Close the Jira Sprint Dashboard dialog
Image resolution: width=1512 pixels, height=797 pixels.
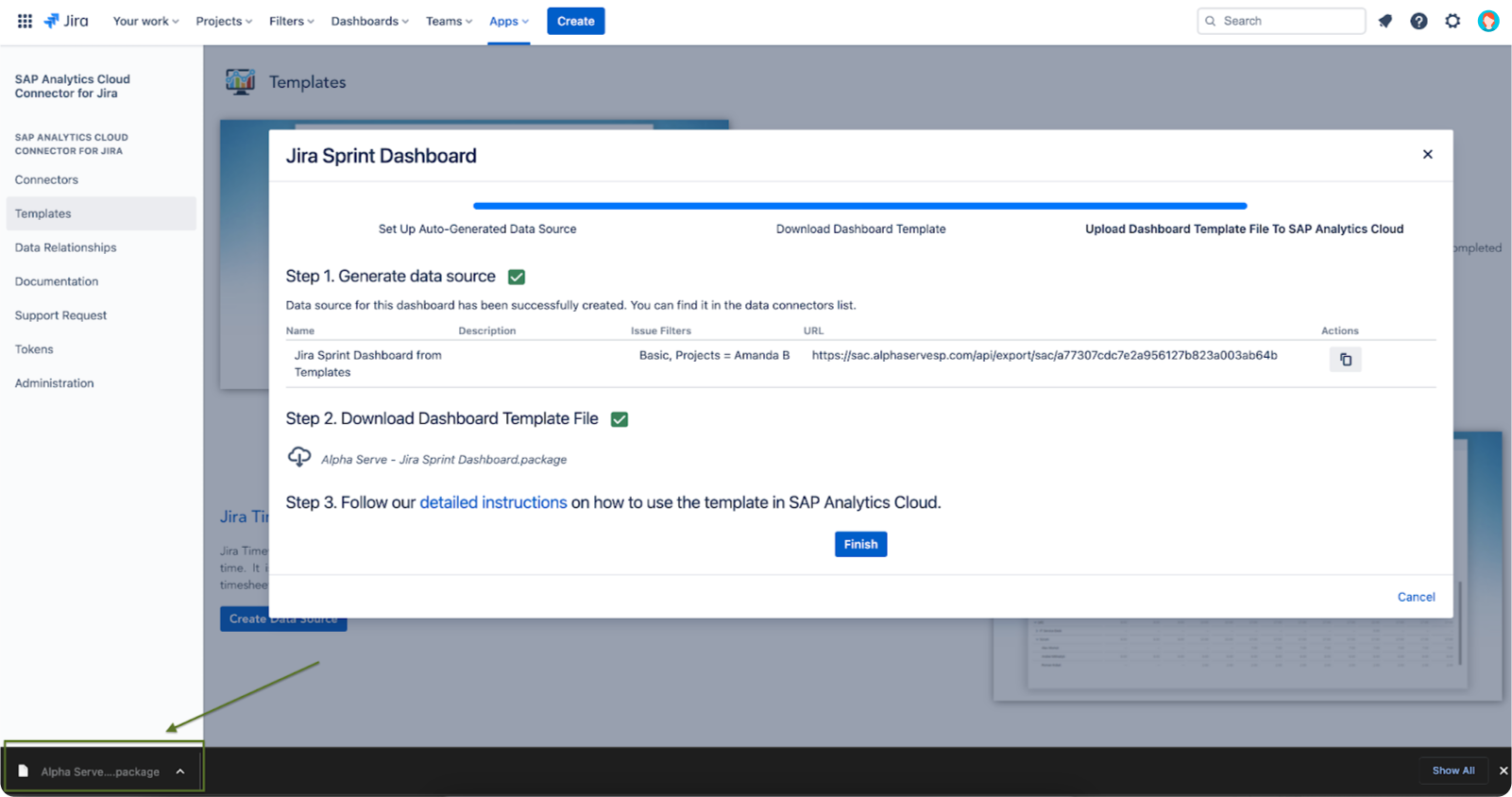pyautogui.click(x=1428, y=154)
